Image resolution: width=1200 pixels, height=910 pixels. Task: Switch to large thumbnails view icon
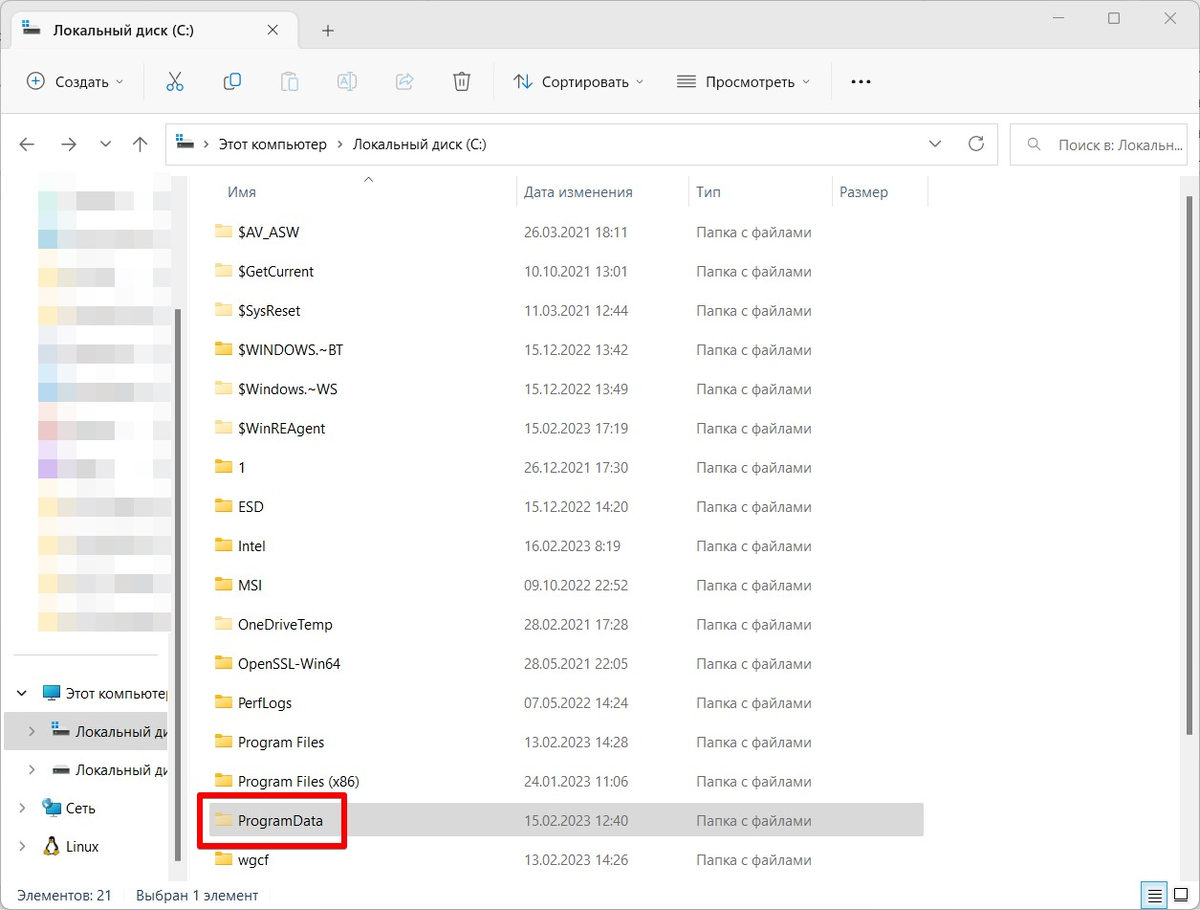tap(1180, 895)
